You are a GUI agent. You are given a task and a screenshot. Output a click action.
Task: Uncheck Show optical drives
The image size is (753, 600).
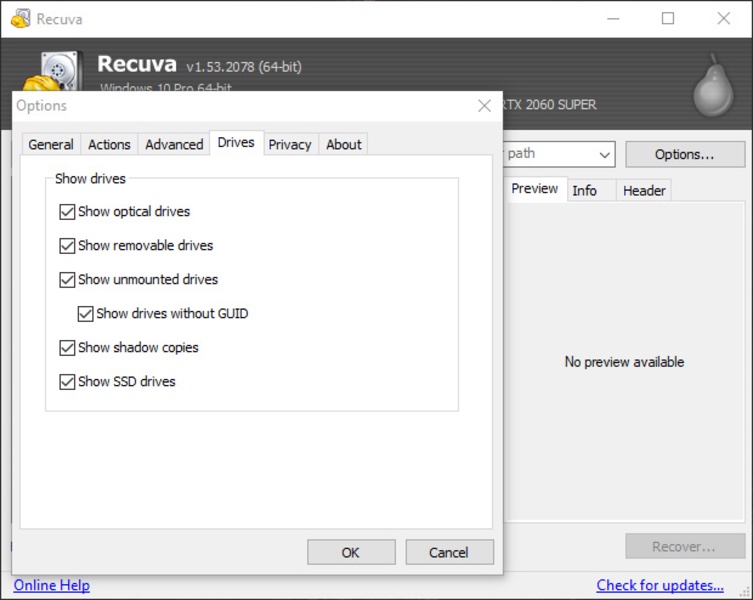[x=68, y=212]
